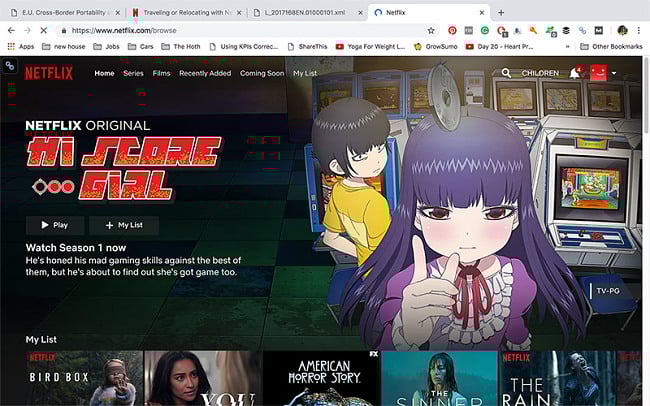Open the Netflix search magnifier
The image size is (650, 406).
506,73
